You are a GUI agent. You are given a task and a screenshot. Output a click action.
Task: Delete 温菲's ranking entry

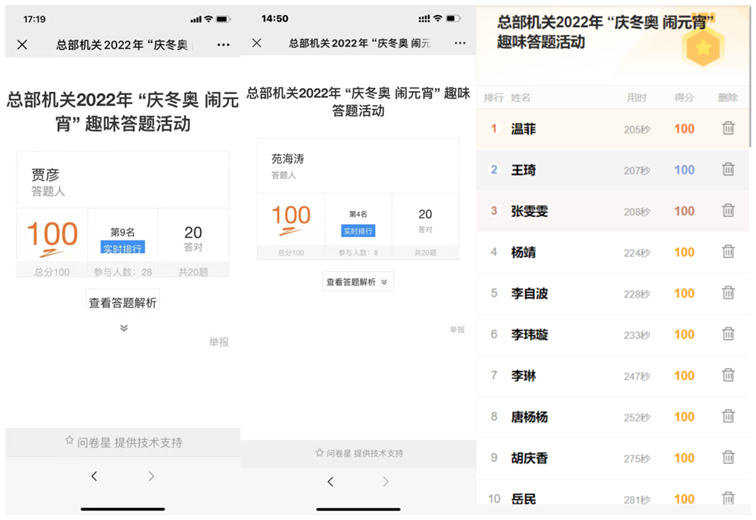click(x=728, y=129)
